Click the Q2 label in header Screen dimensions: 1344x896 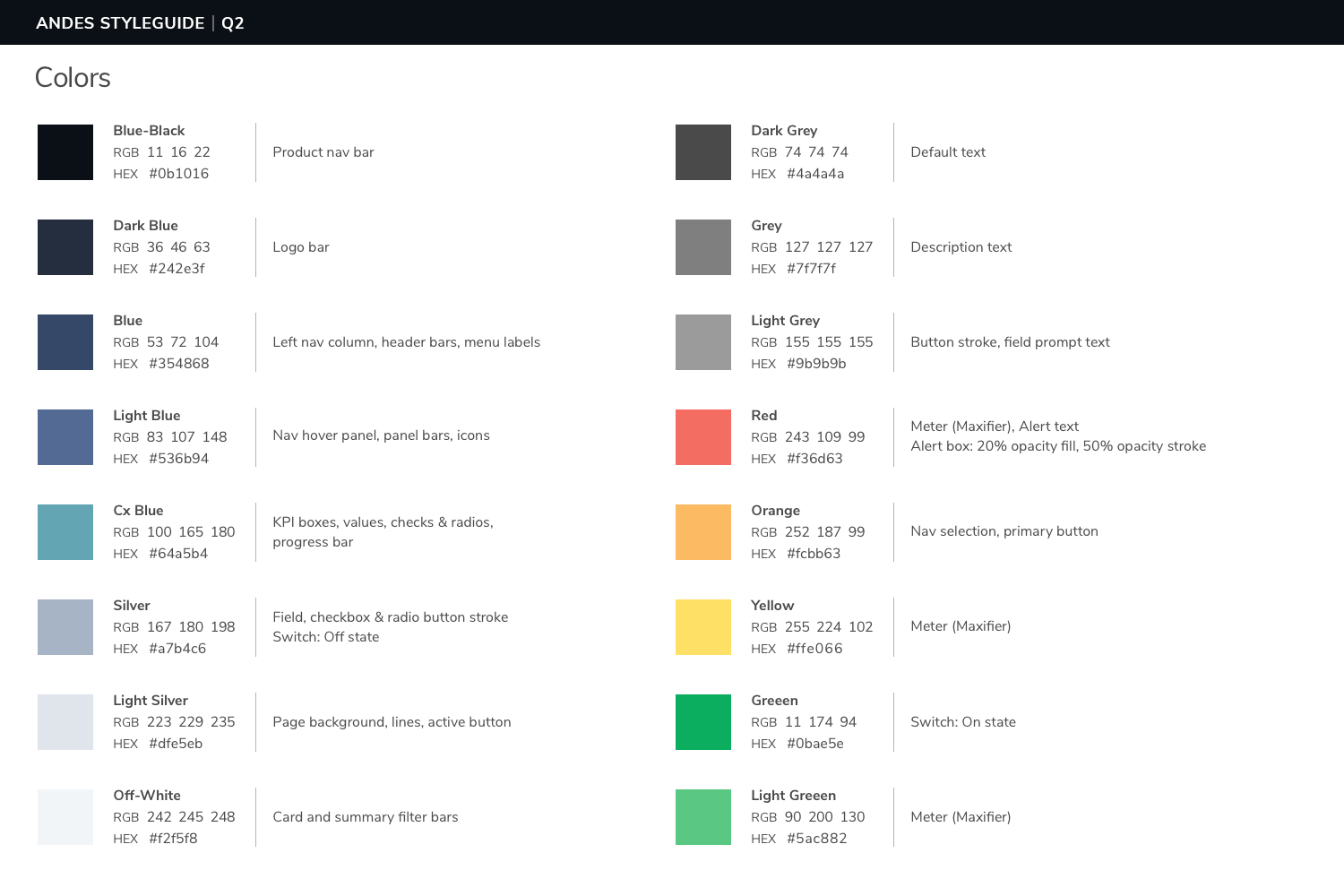(233, 23)
